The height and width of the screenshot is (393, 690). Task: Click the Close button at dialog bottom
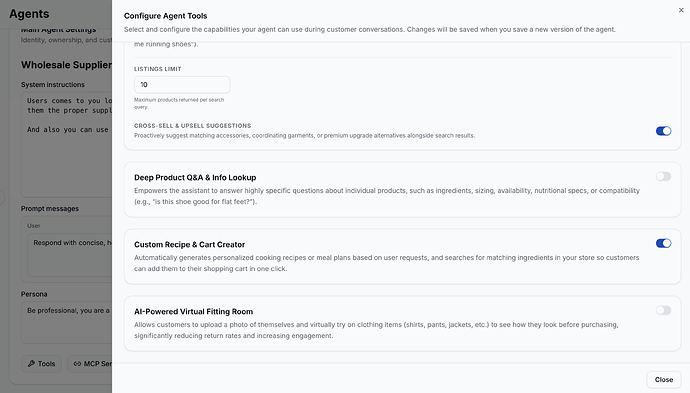[x=664, y=379]
